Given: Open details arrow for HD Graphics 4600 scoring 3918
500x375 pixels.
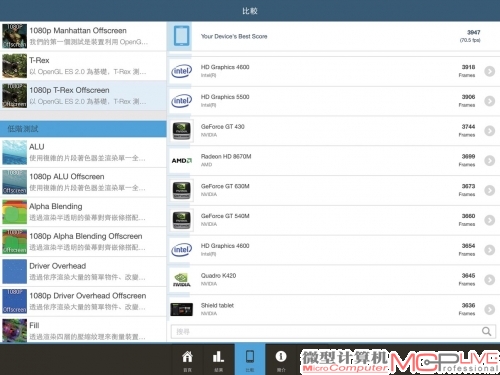Looking at the screenshot, I should [490, 71].
